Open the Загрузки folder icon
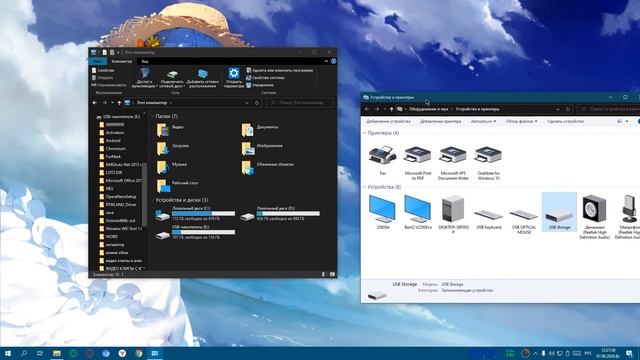The height and width of the screenshot is (360, 640). pyautogui.click(x=163, y=148)
